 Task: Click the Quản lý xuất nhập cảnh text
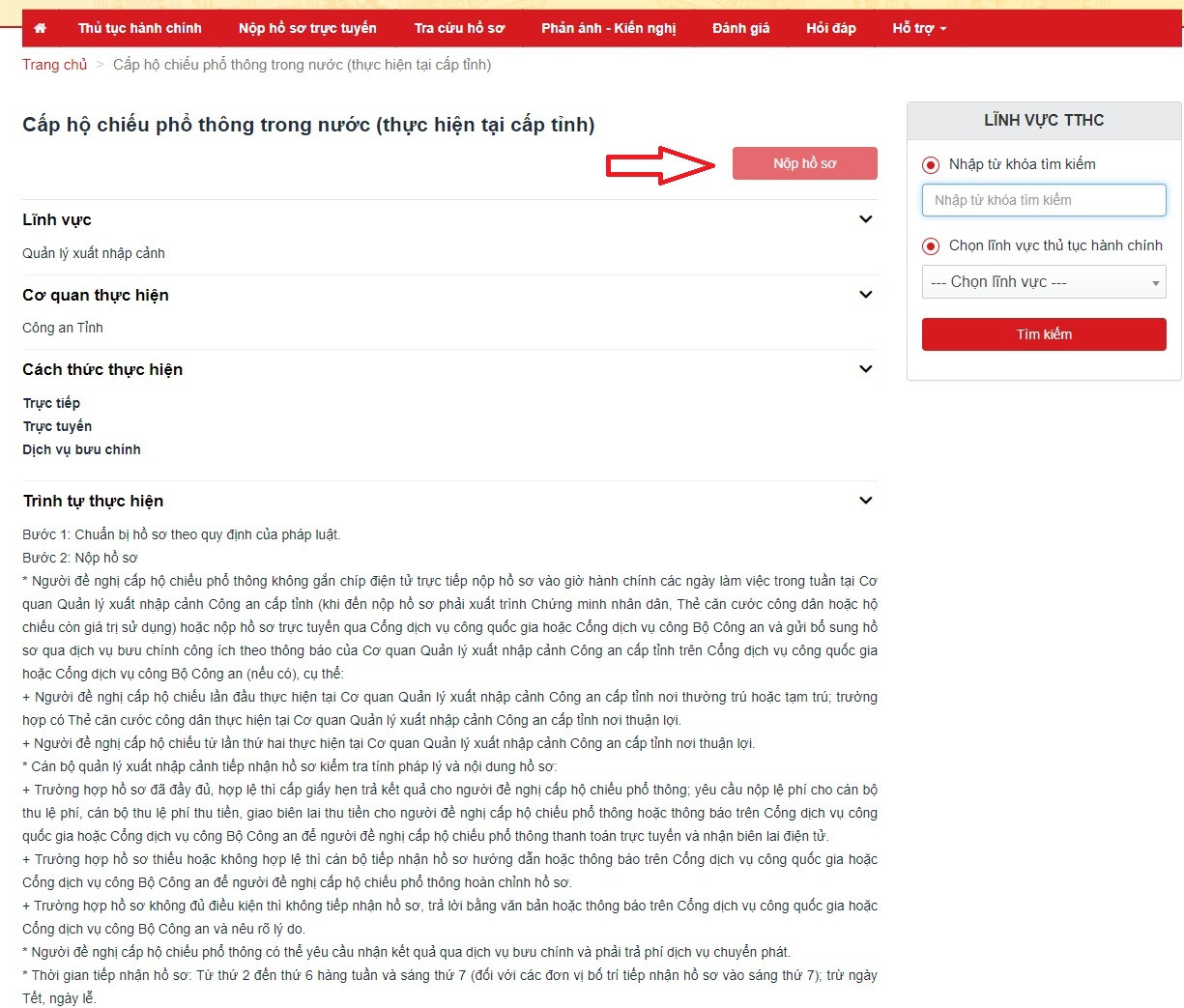[x=94, y=253]
